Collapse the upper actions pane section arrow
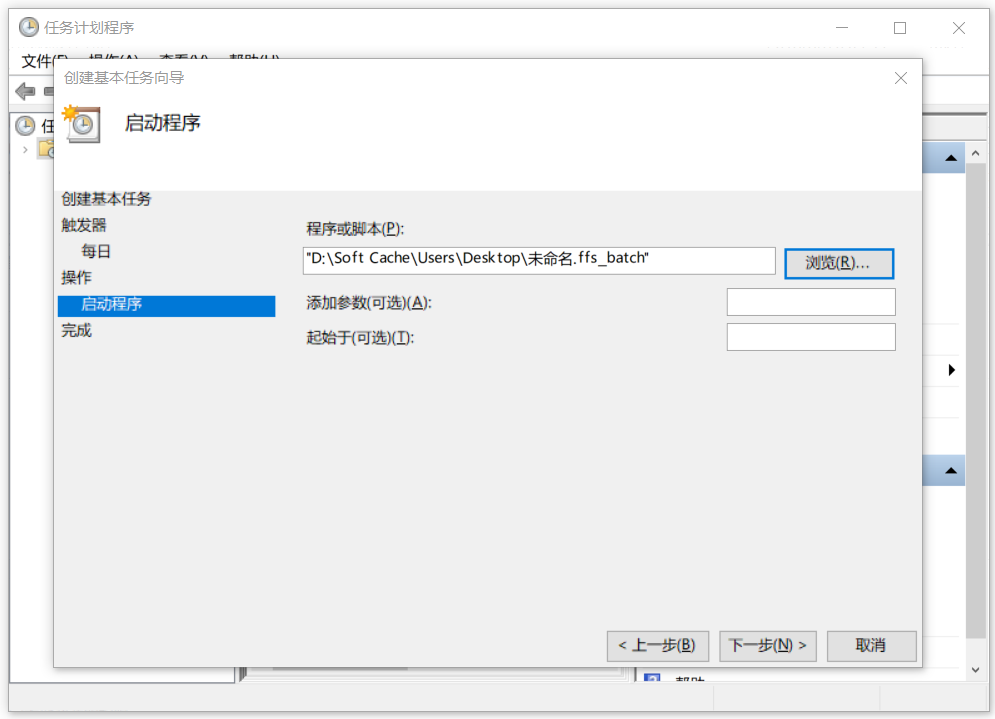995x719 pixels. 951,157
